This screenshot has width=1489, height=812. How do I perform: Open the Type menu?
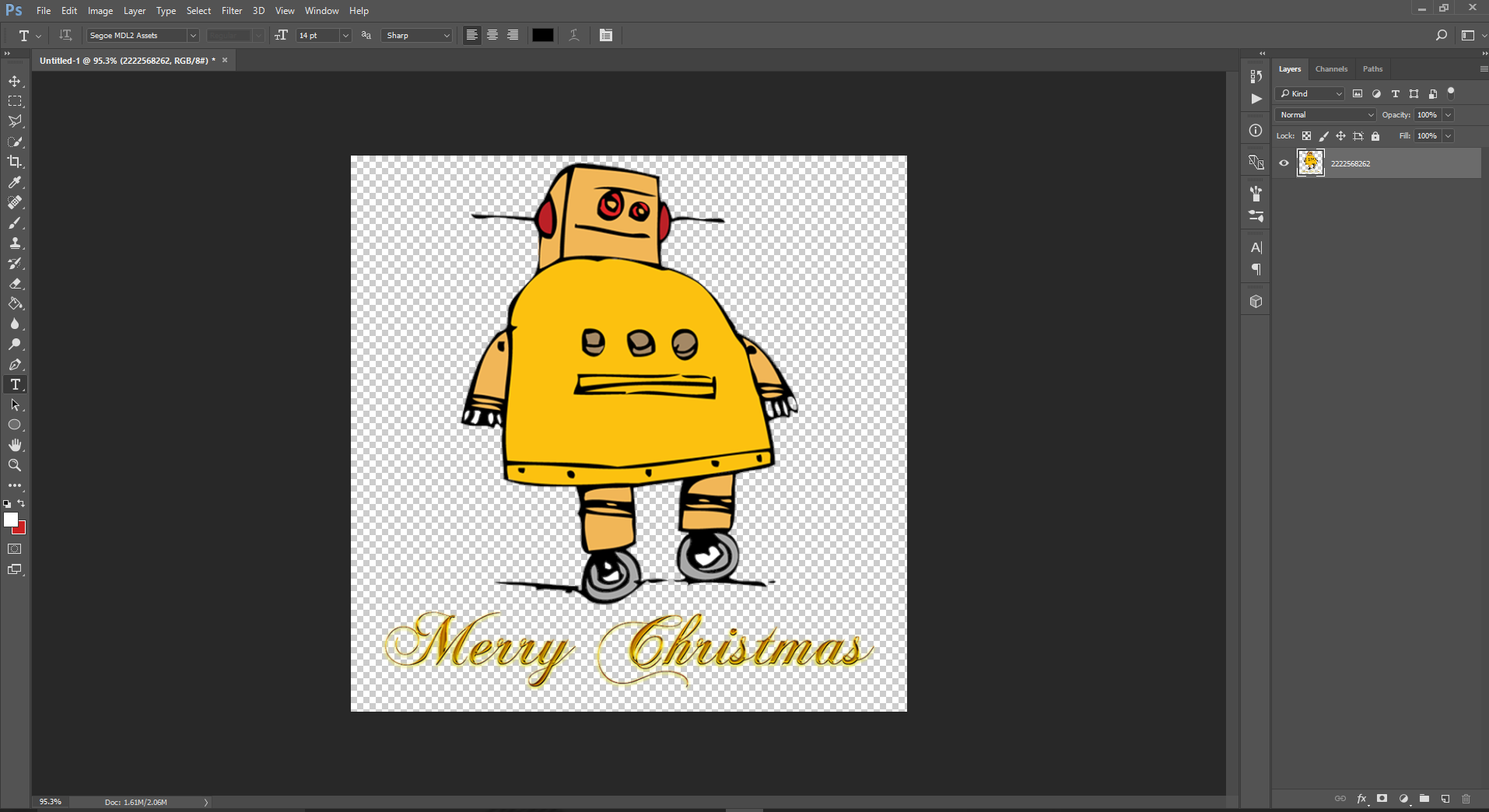pyautogui.click(x=166, y=11)
